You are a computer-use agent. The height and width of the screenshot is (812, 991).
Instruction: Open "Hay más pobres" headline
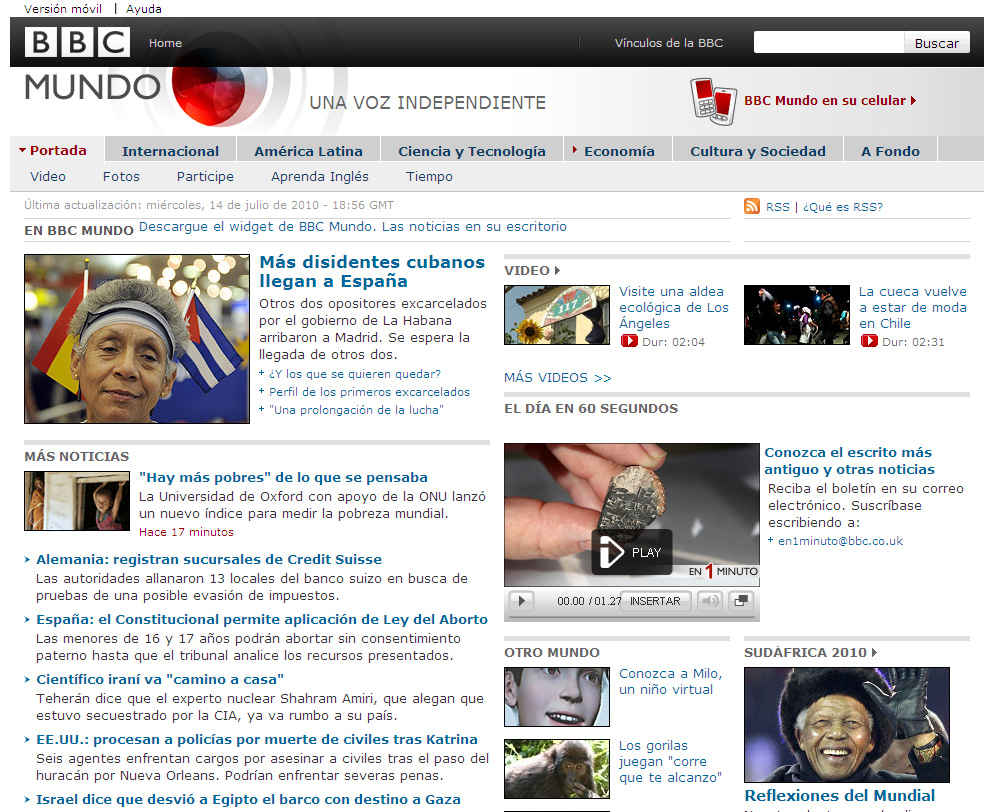click(283, 477)
